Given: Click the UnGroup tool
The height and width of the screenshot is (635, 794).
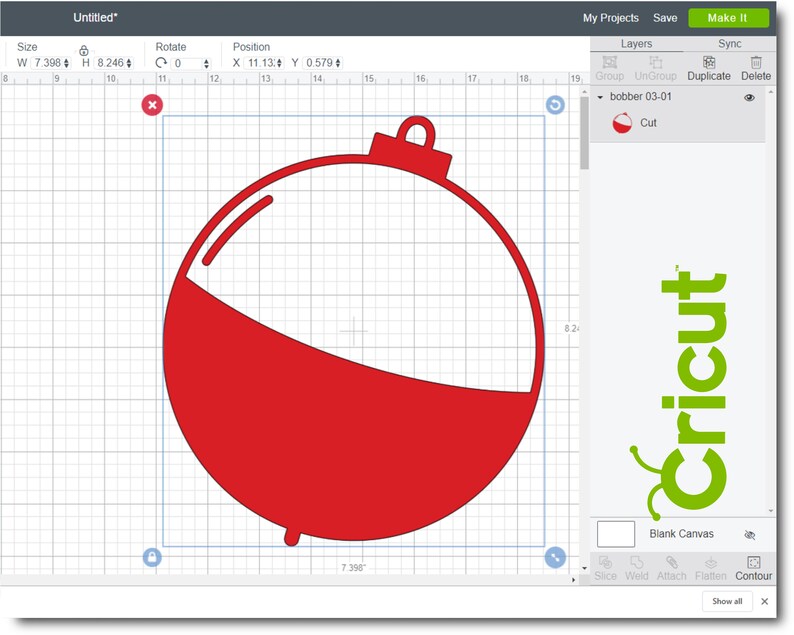Looking at the screenshot, I should coord(655,68).
